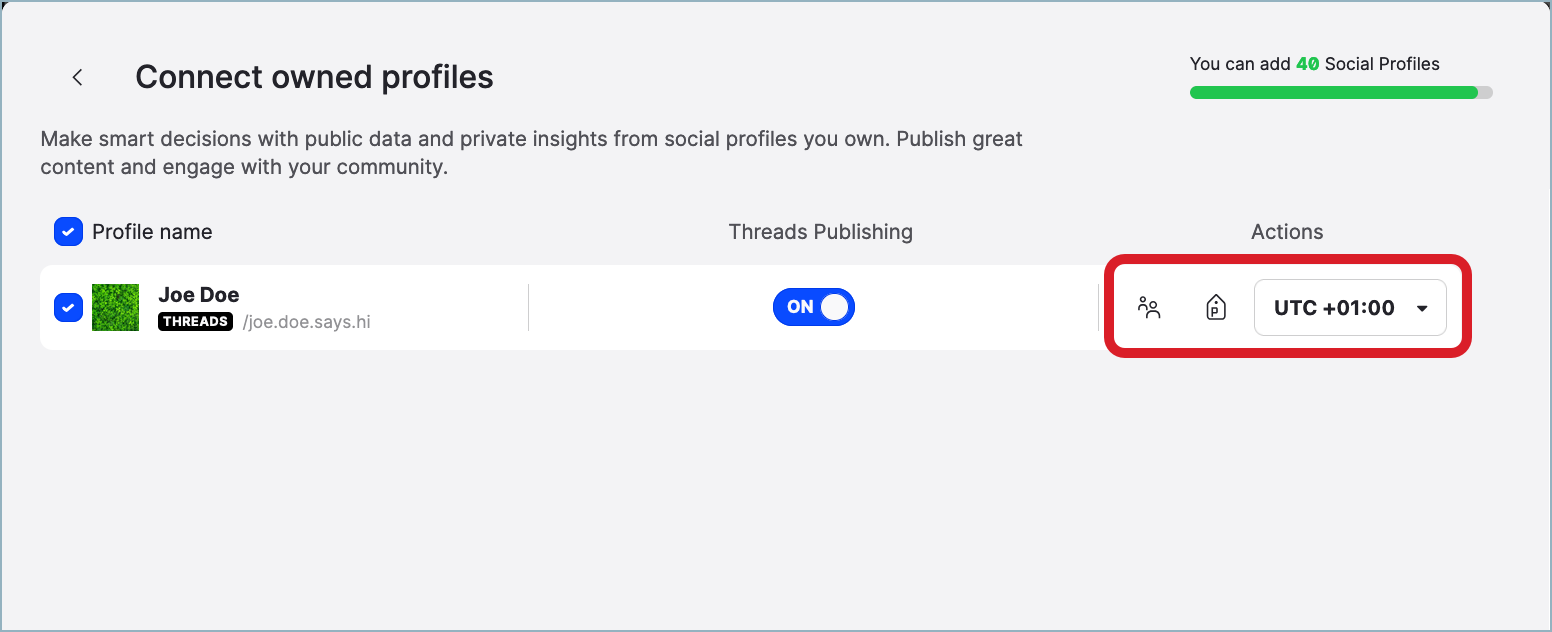This screenshot has width=1552, height=632.
Task: Click the black THREADS platform badge
Action: 195,322
